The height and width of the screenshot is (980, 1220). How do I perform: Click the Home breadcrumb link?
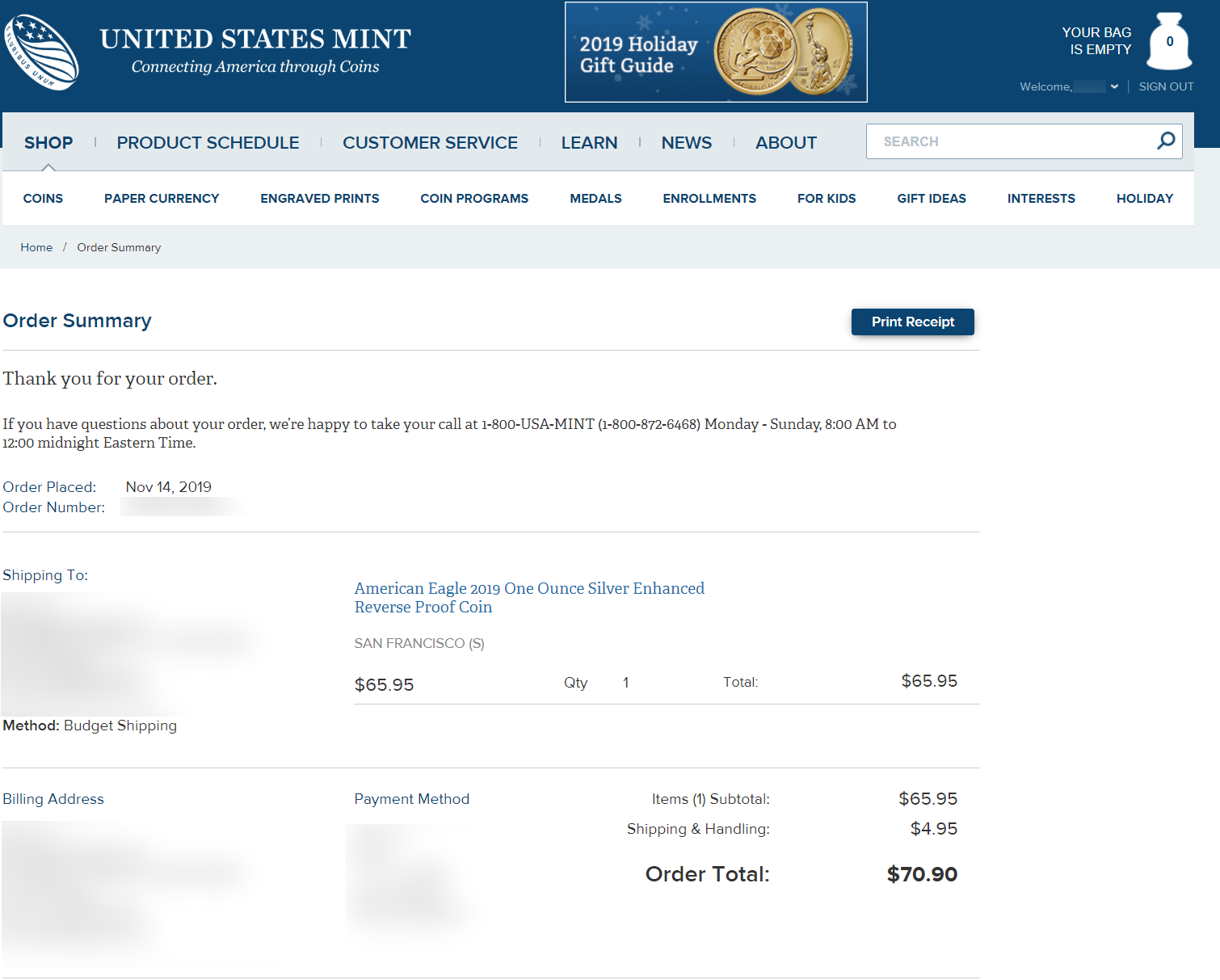click(x=36, y=247)
